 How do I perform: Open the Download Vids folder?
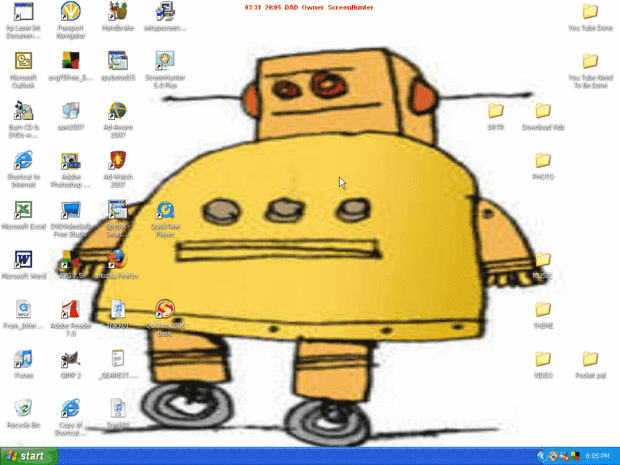tap(543, 111)
